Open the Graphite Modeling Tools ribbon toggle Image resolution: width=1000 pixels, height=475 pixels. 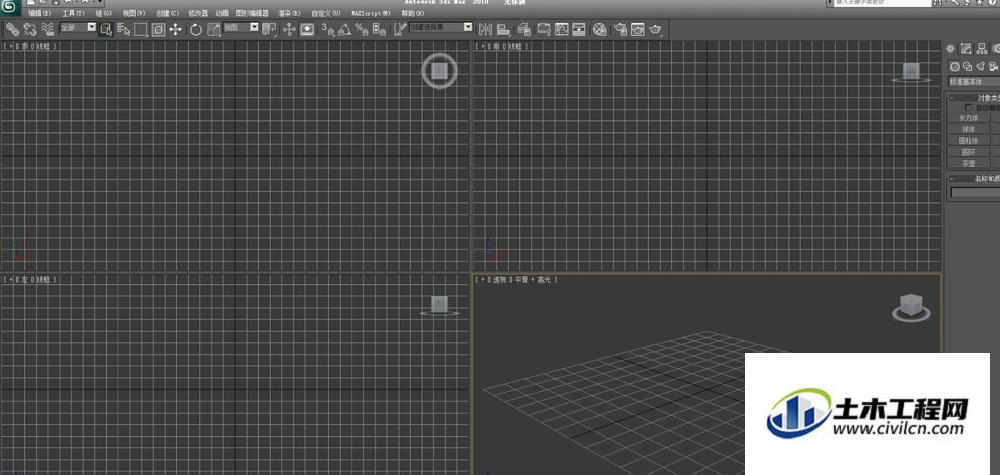coord(544,29)
